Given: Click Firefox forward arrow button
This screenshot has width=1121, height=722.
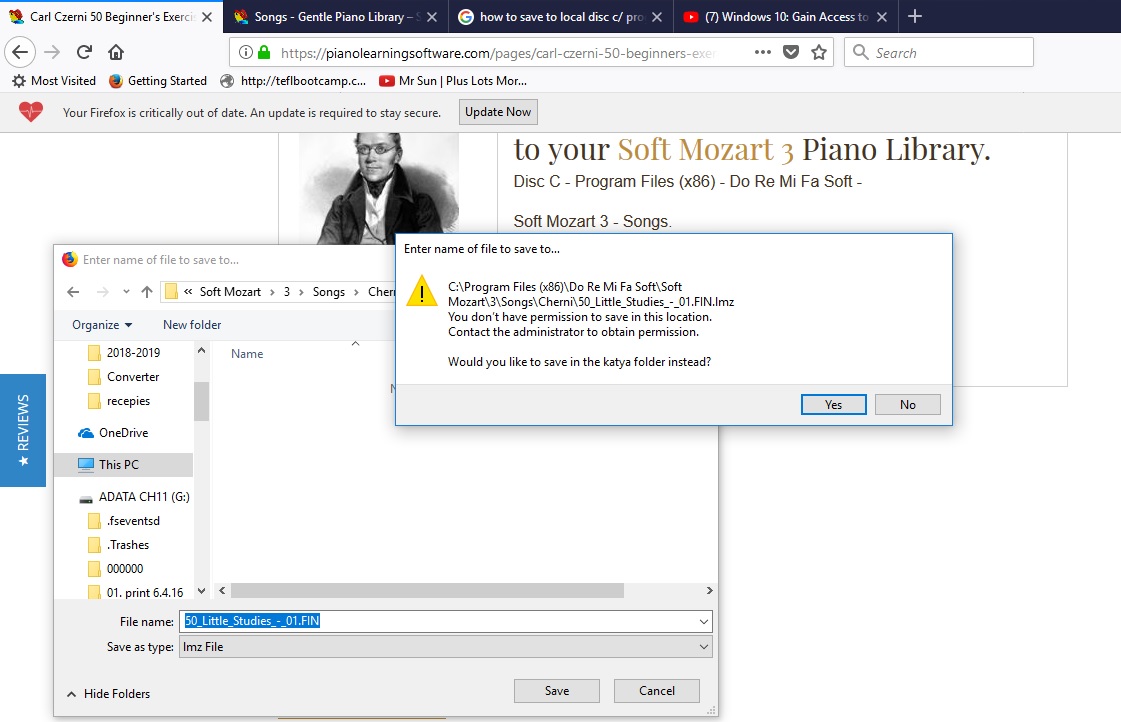Looking at the screenshot, I should pos(52,52).
